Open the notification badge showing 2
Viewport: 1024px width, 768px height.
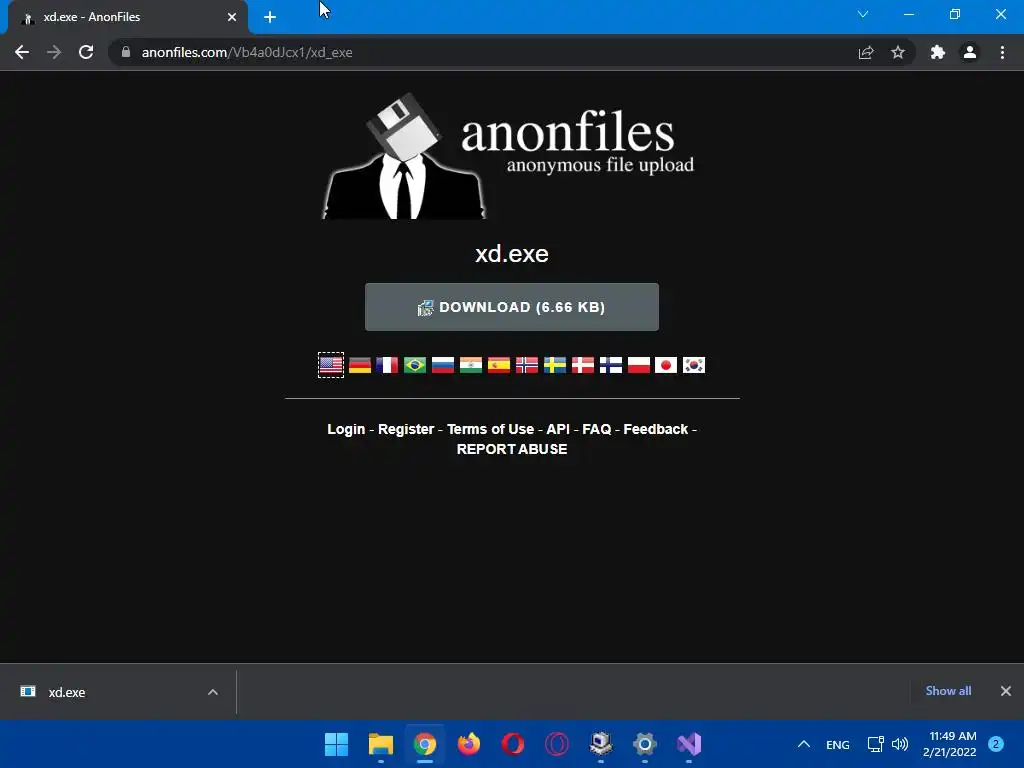pos(996,744)
